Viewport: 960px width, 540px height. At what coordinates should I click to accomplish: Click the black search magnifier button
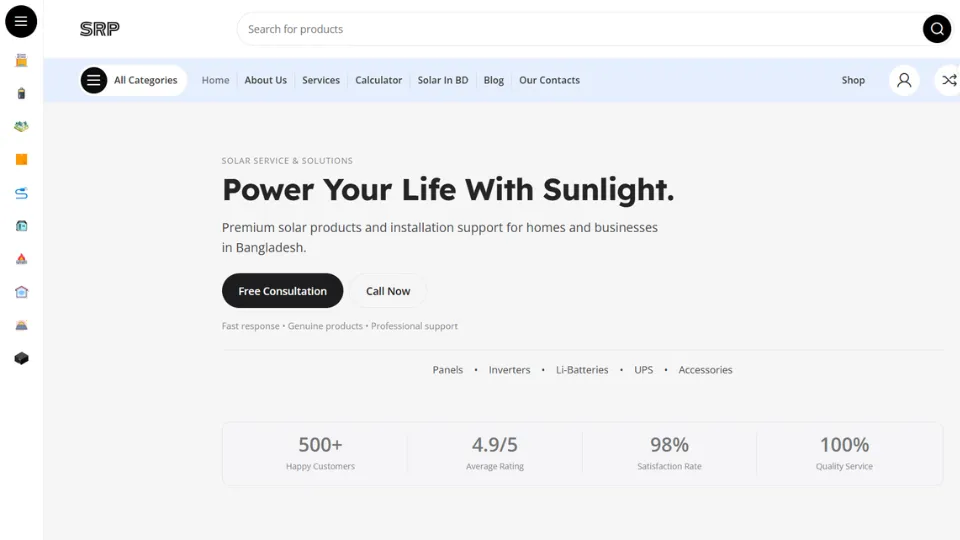[x=936, y=29]
